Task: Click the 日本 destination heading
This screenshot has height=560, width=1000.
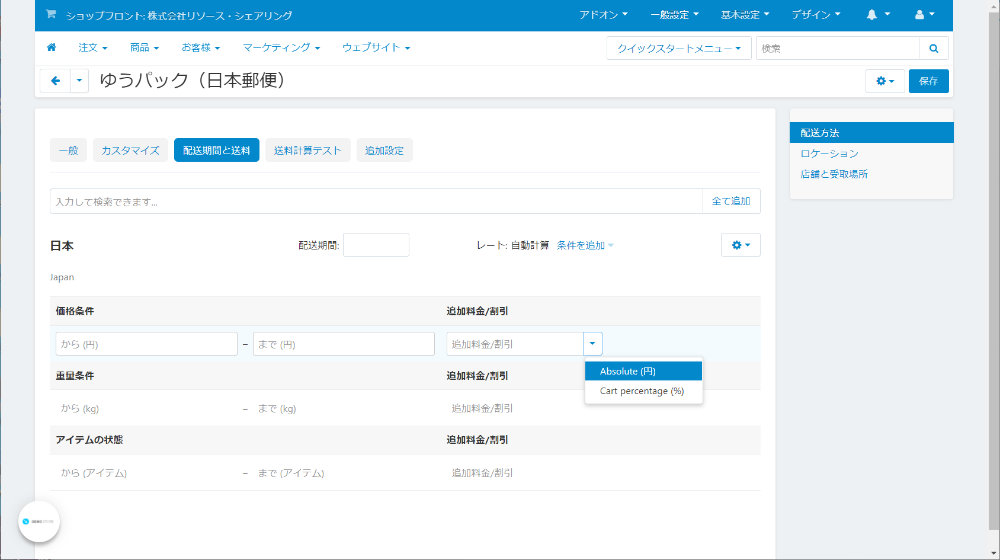Action: [62, 246]
